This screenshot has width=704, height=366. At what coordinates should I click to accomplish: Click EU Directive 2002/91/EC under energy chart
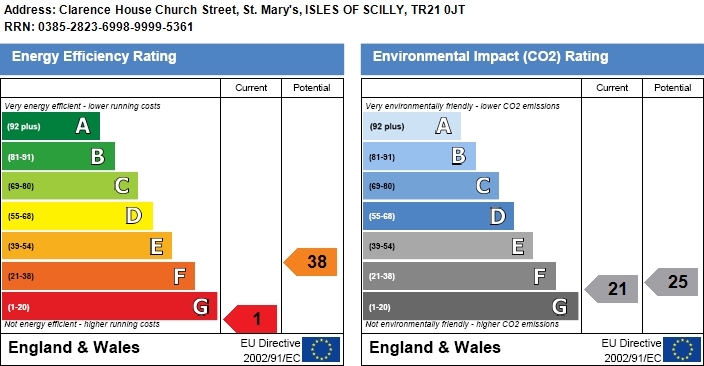coord(271,351)
